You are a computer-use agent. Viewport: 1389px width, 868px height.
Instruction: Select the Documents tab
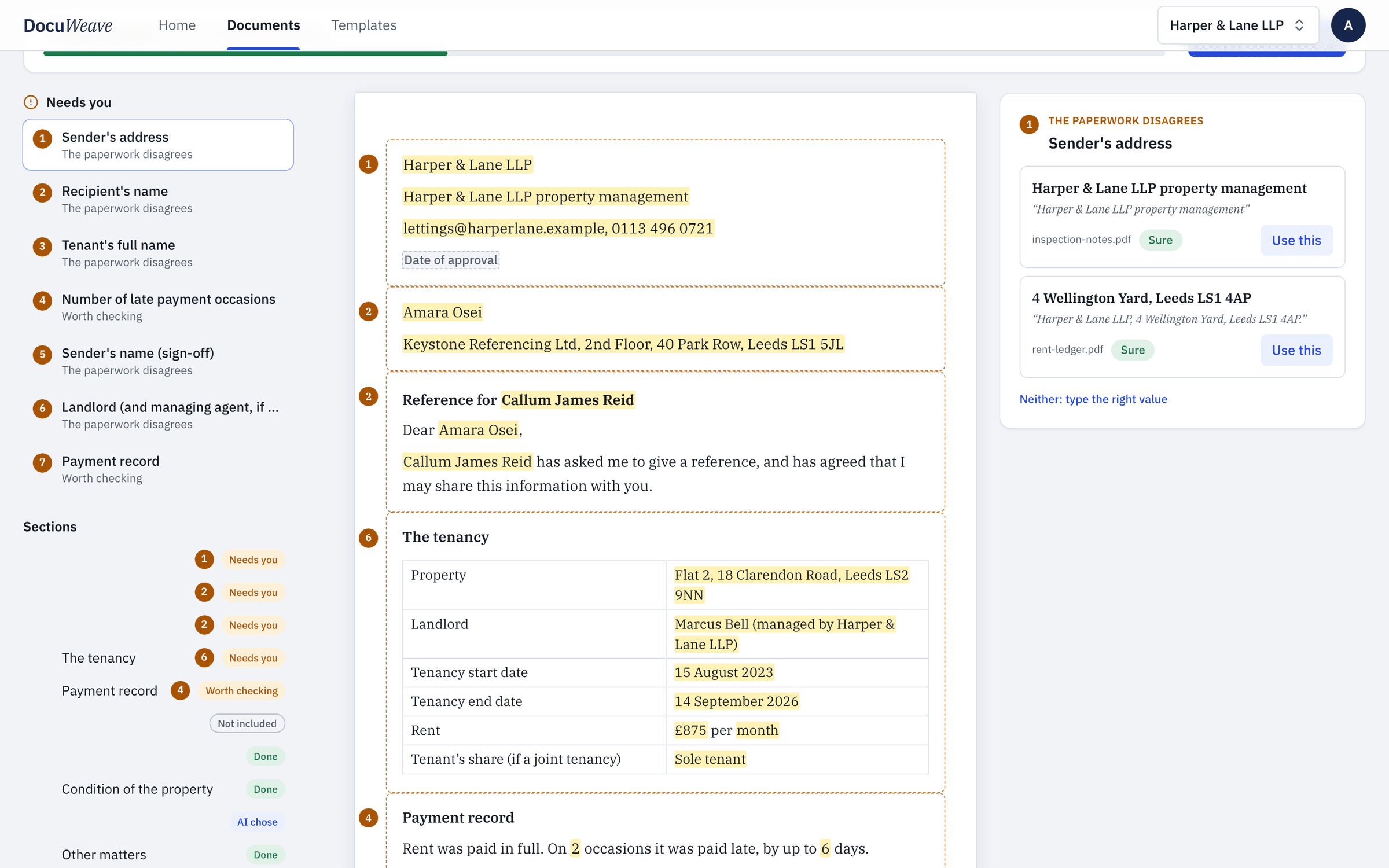(263, 25)
